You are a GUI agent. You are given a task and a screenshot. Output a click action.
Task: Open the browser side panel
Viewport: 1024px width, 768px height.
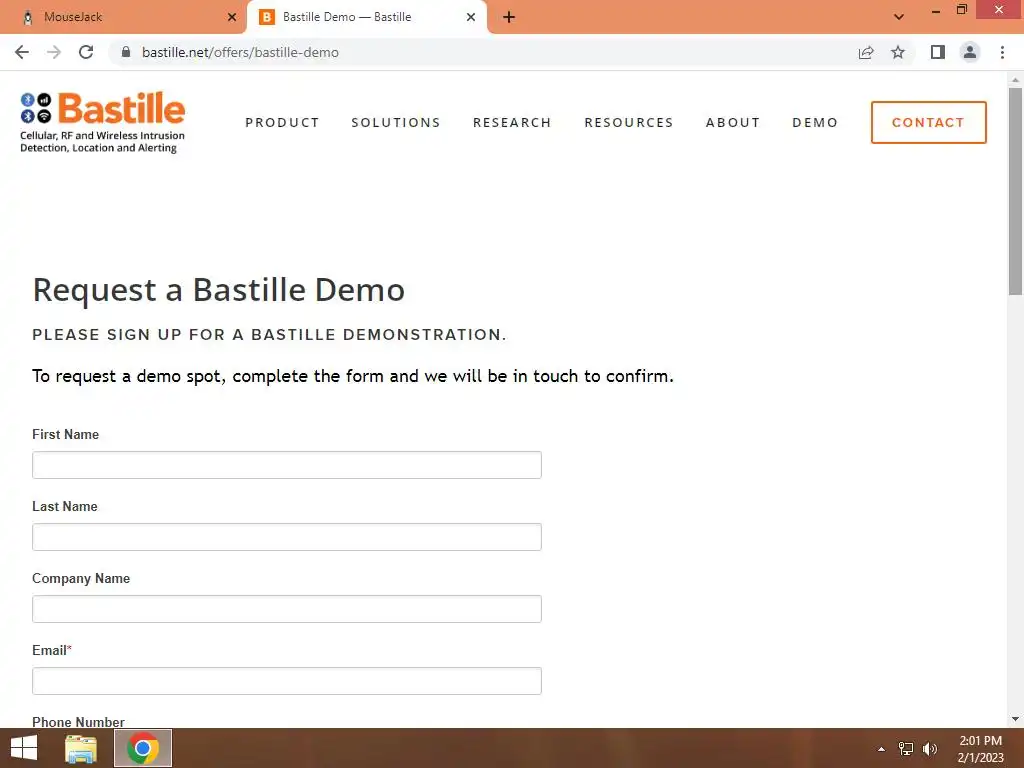point(938,52)
